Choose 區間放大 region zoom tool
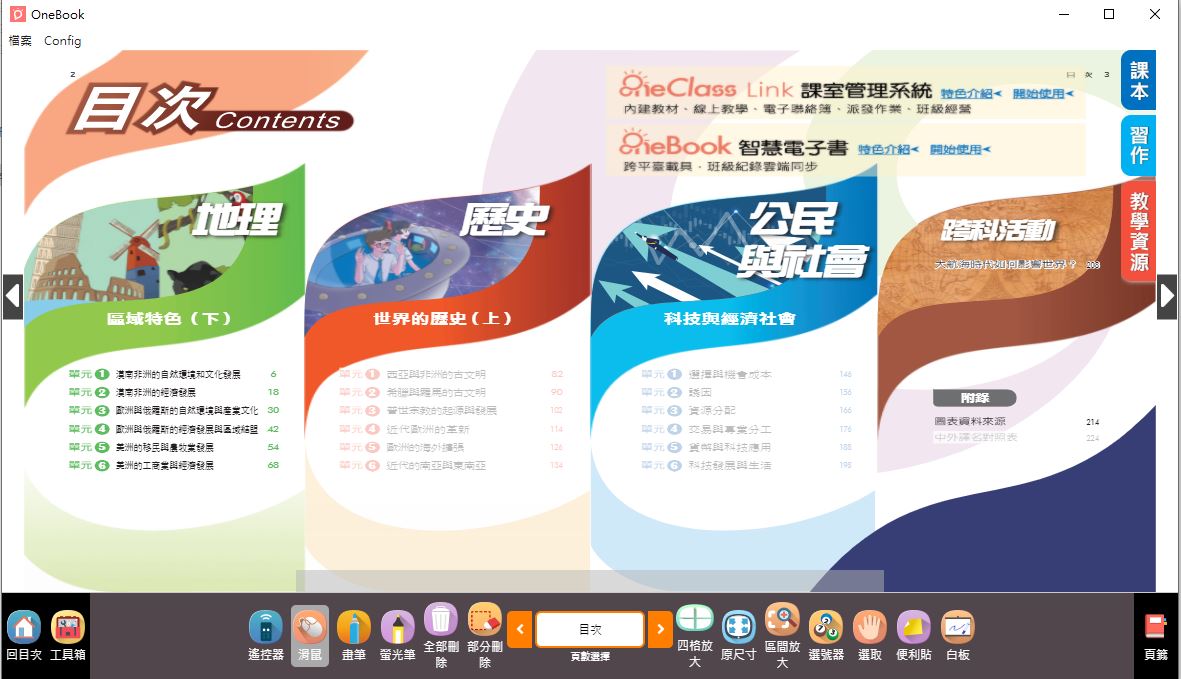The width and height of the screenshot is (1181, 679). click(x=782, y=635)
